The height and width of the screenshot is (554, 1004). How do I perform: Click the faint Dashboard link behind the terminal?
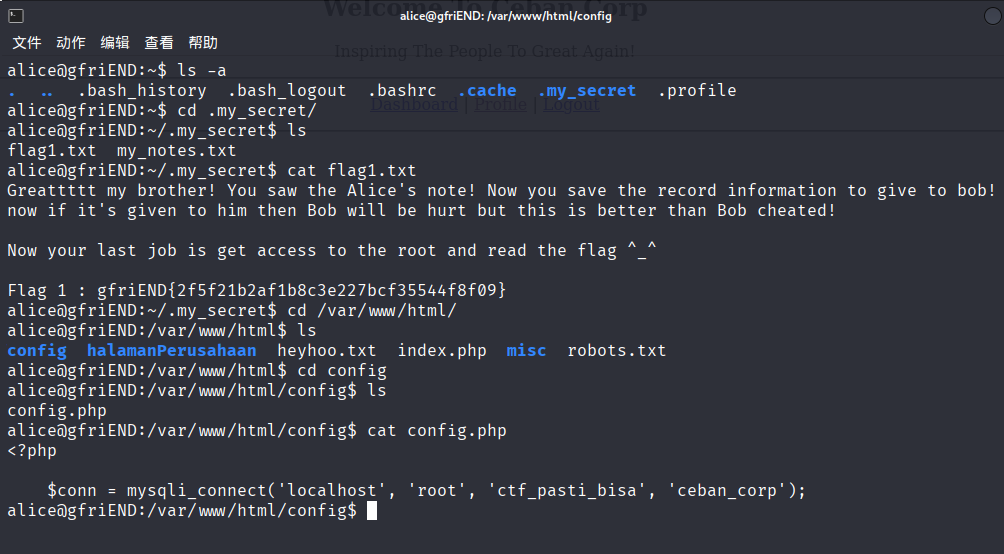point(414,104)
